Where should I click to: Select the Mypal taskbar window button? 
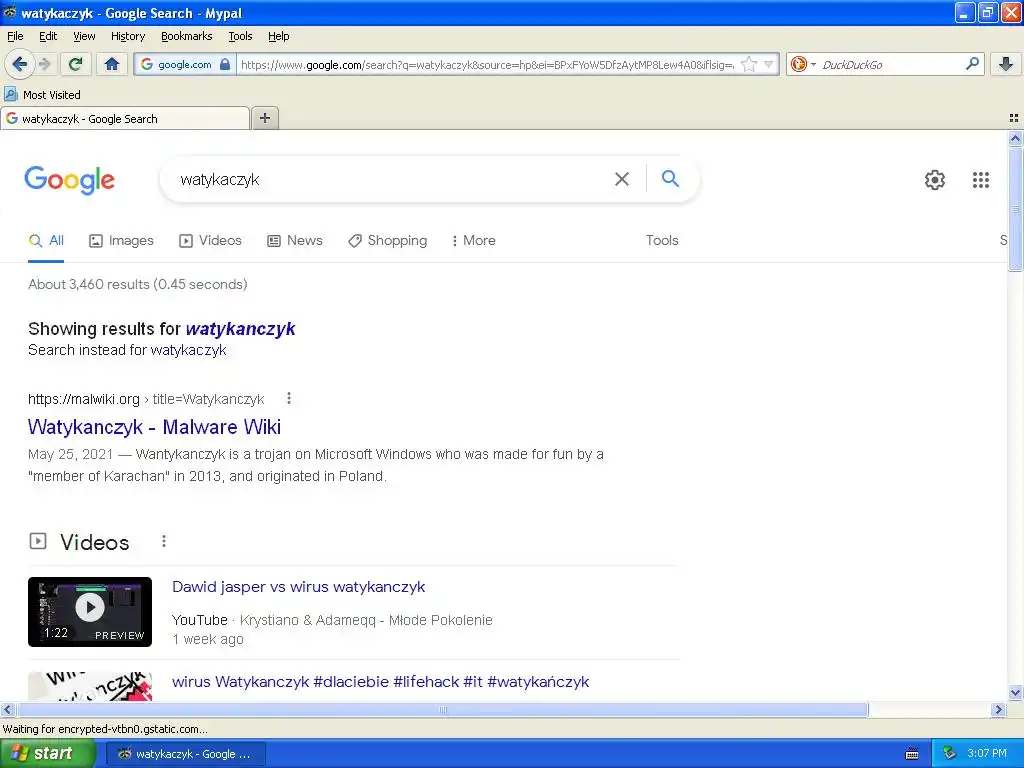pyautogui.click(x=185, y=754)
